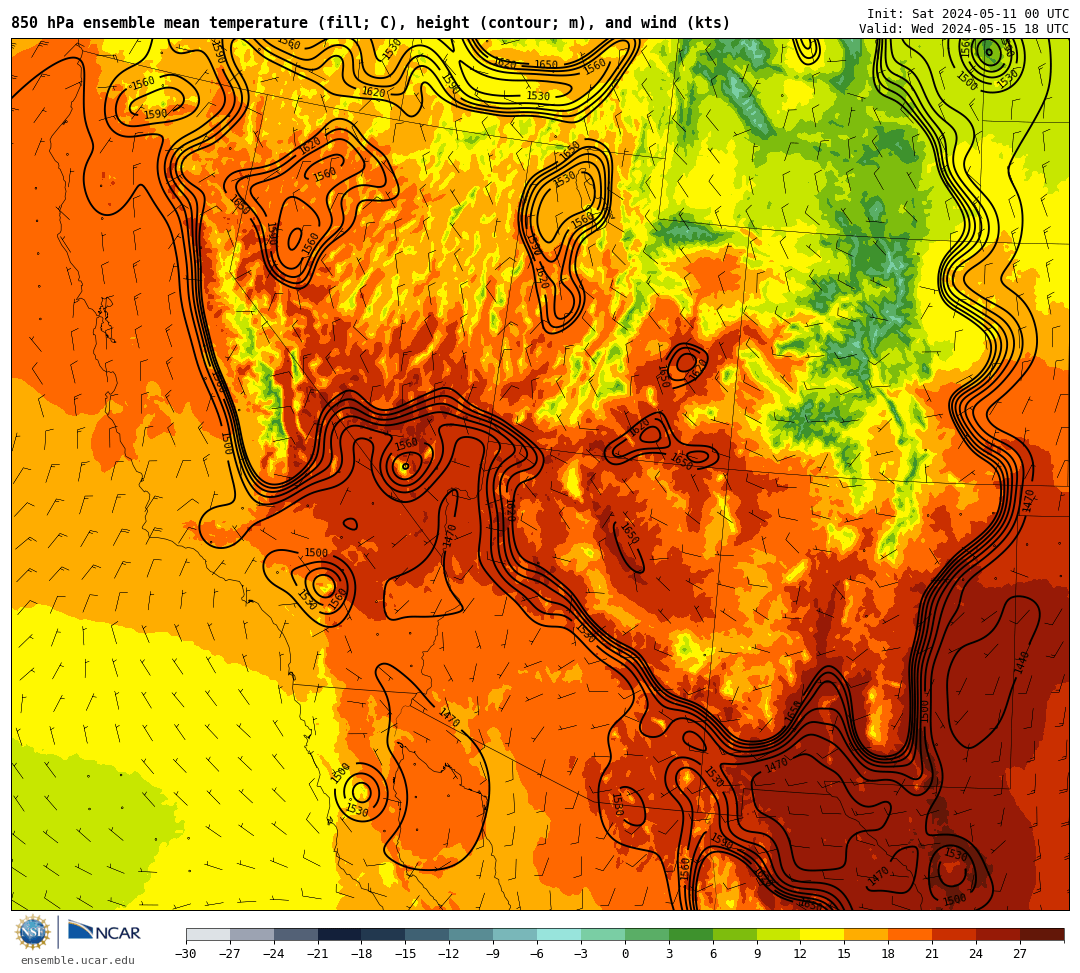Pick the -12 to -9 teal segment
This screenshot has height=973, width=1080.
click(x=472, y=934)
